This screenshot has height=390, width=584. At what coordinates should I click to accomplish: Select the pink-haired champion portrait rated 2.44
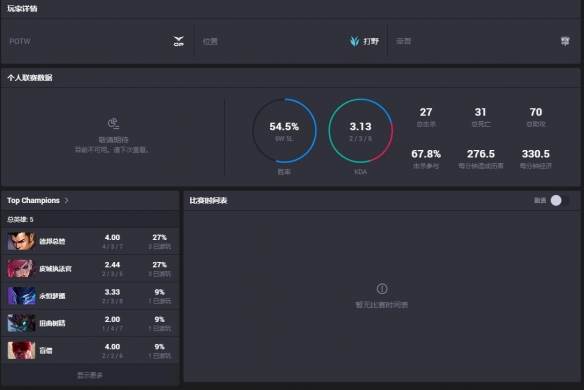22,269
